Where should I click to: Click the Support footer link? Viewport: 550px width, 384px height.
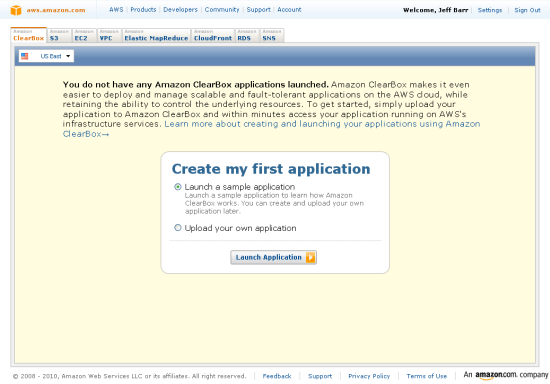pyautogui.click(x=320, y=376)
